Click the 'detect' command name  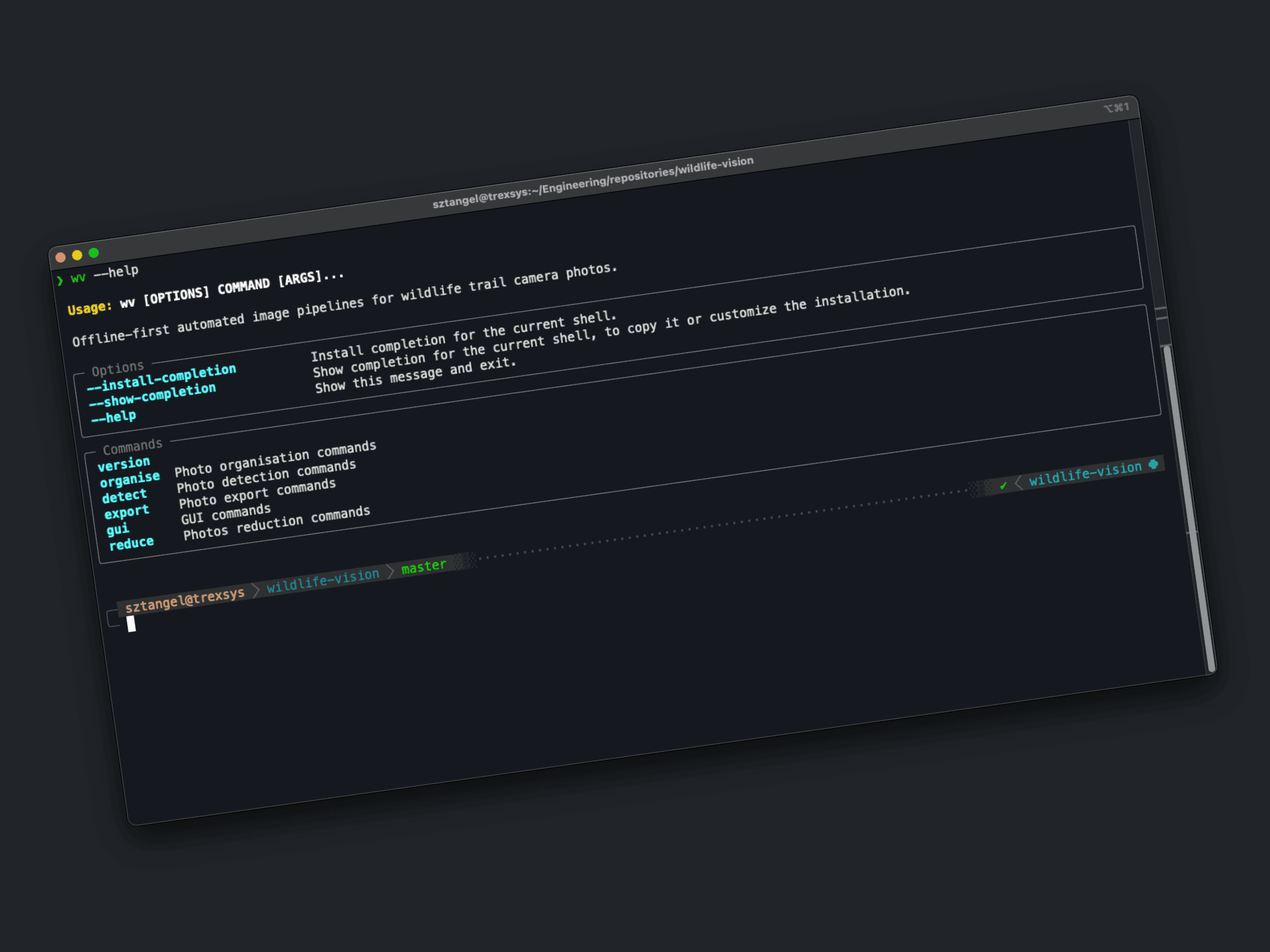coord(124,496)
